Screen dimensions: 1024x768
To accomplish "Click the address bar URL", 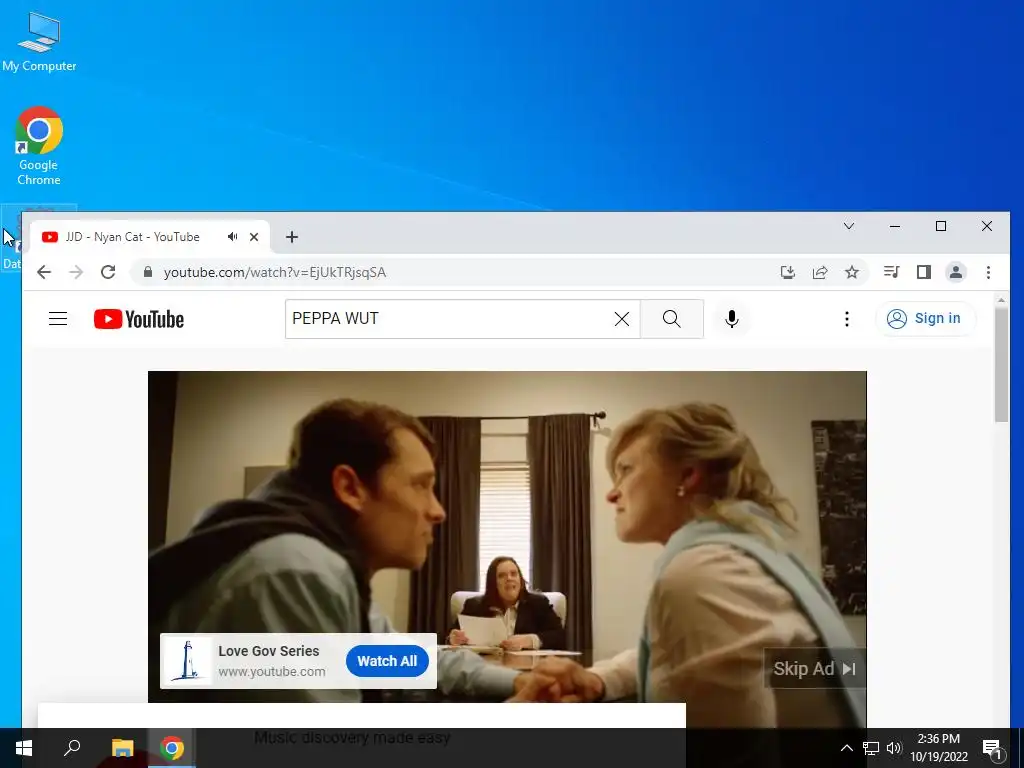I will 275,272.
